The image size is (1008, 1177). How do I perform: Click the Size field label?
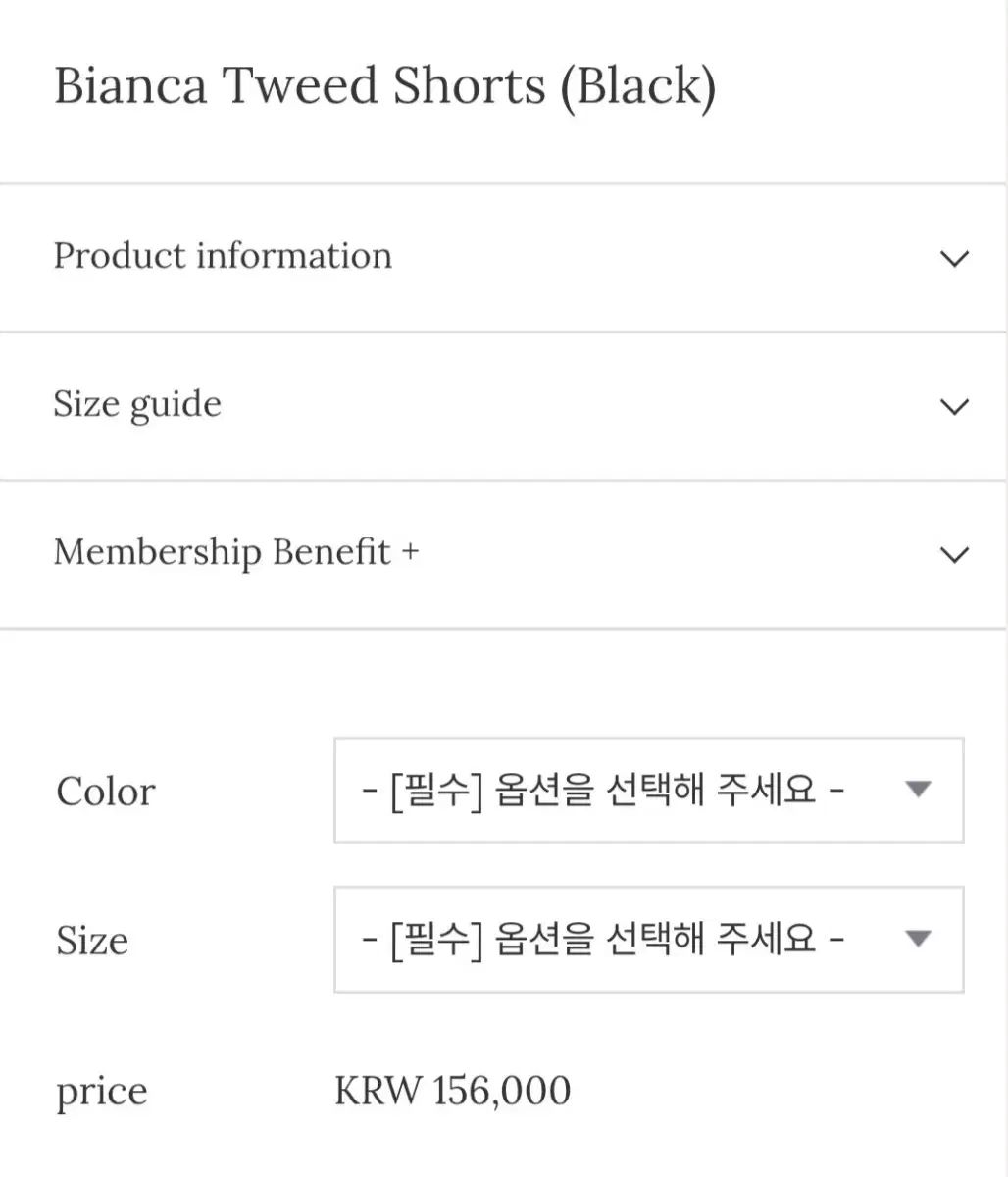coord(92,941)
